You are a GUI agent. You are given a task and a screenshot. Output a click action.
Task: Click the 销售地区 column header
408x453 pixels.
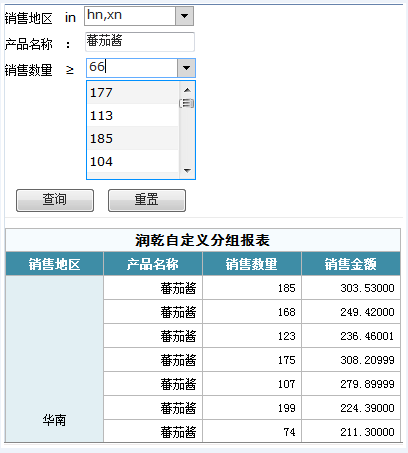point(55,264)
